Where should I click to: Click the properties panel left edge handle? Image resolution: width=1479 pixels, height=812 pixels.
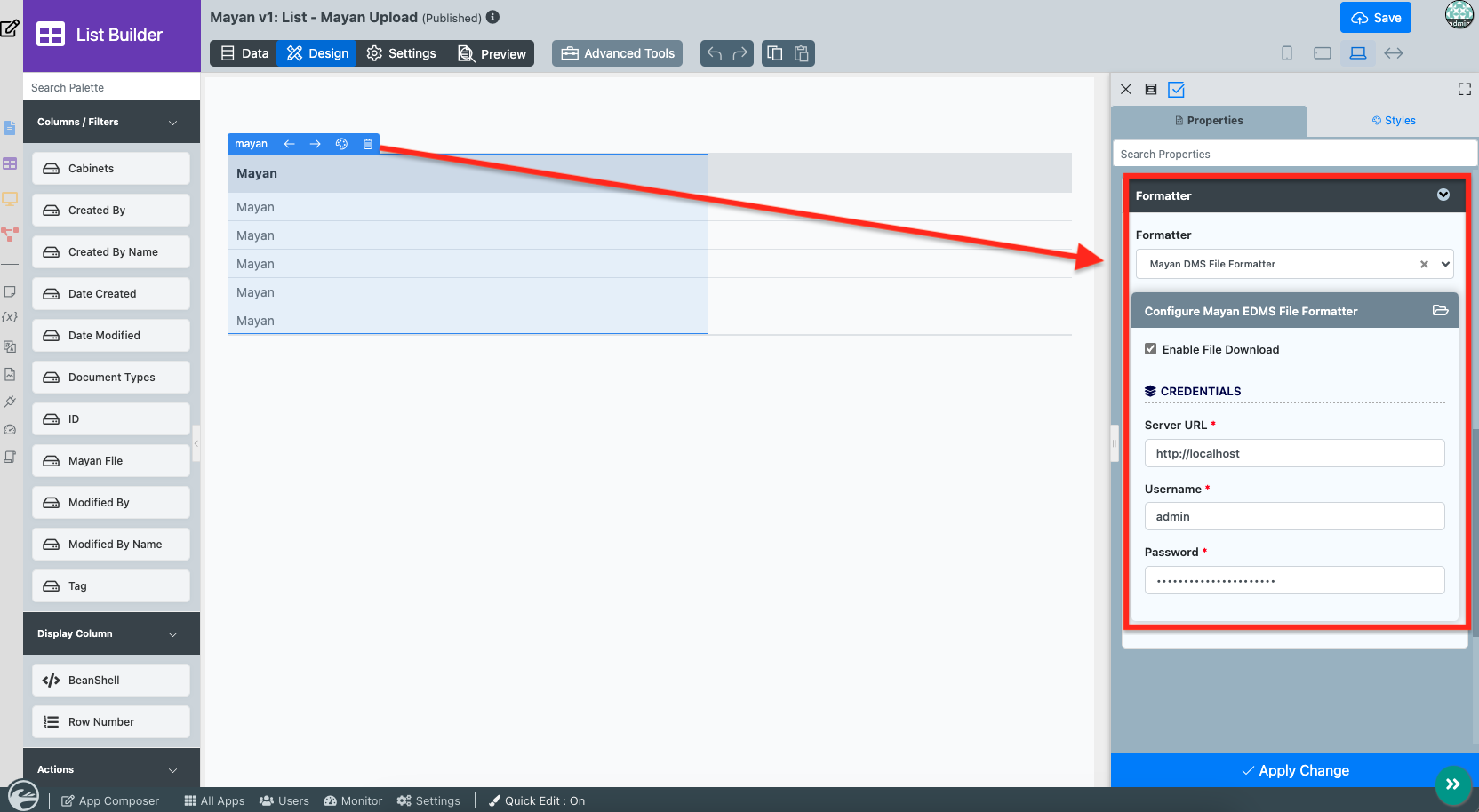pyautogui.click(x=1115, y=443)
